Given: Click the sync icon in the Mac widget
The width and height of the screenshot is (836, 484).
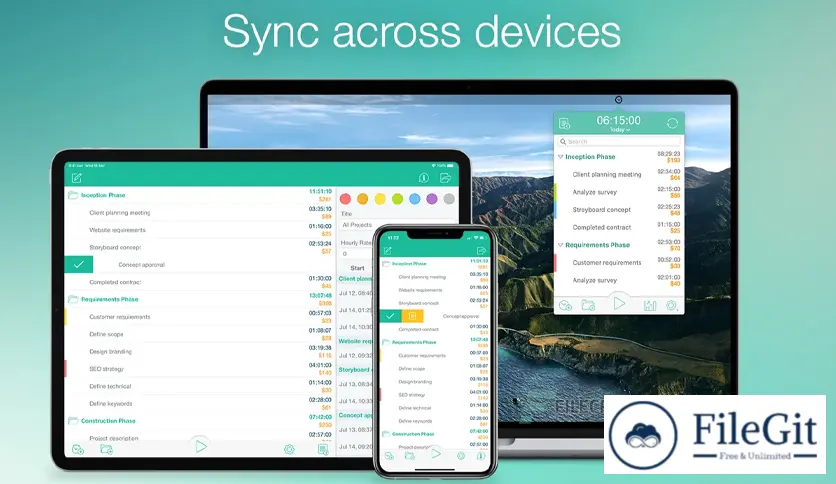Looking at the screenshot, I should tap(672, 124).
